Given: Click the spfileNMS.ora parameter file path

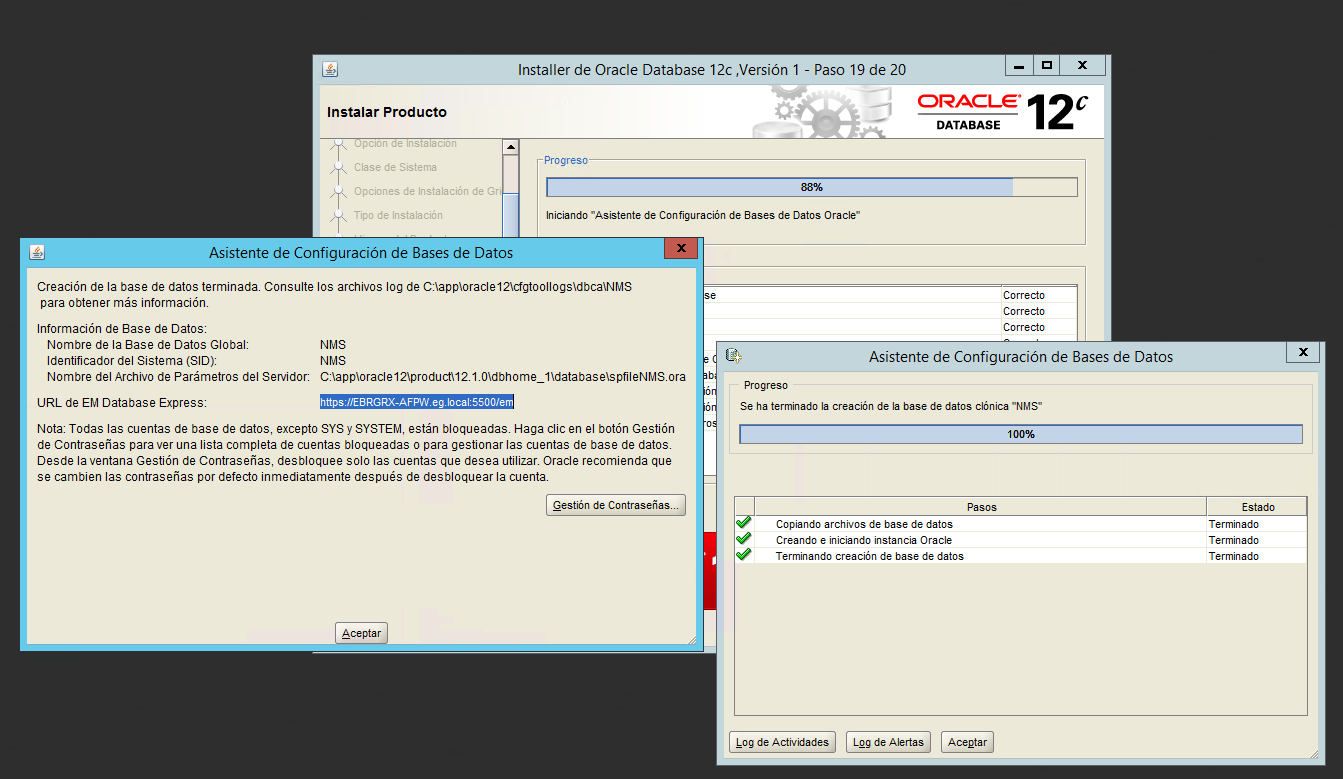Looking at the screenshot, I should click(x=503, y=377).
